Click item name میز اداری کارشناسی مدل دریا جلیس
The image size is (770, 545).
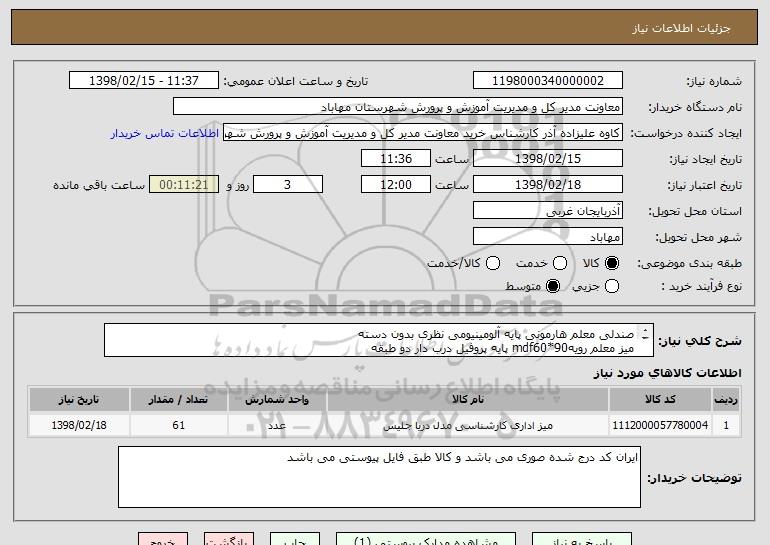click(x=468, y=425)
